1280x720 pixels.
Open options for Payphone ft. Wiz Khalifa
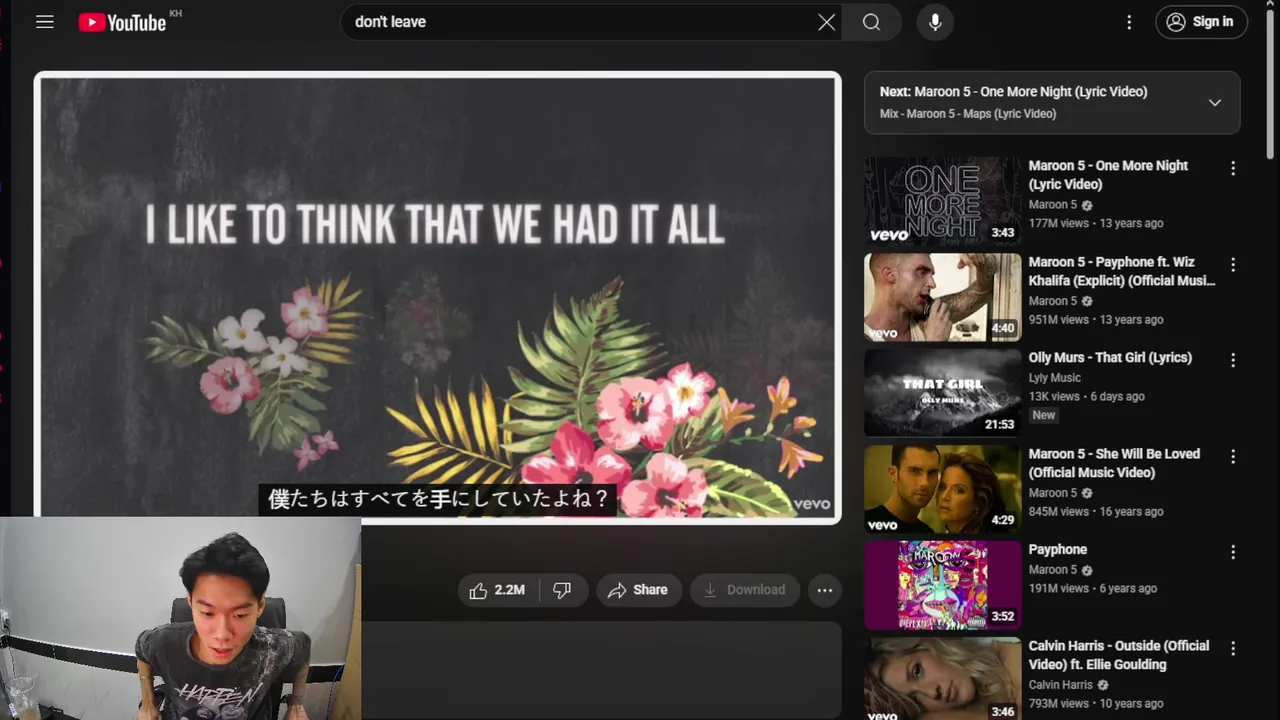tap(1233, 265)
